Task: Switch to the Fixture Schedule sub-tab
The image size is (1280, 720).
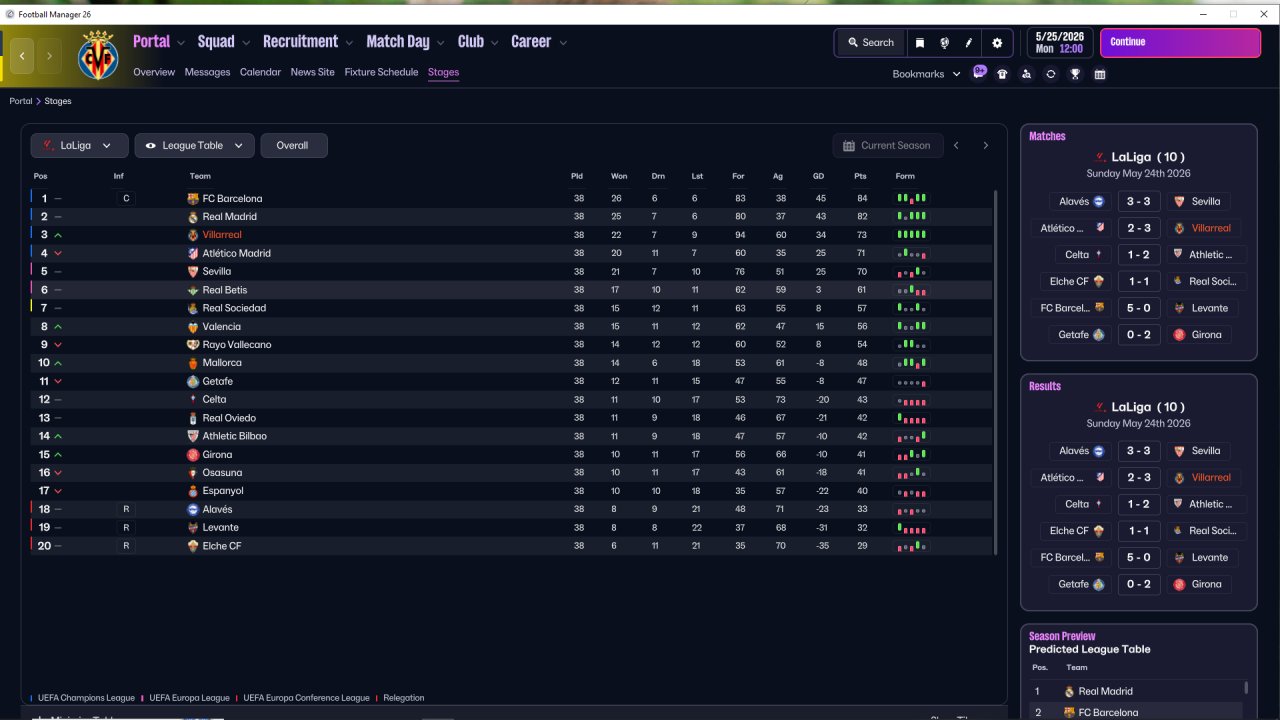Action: click(381, 73)
